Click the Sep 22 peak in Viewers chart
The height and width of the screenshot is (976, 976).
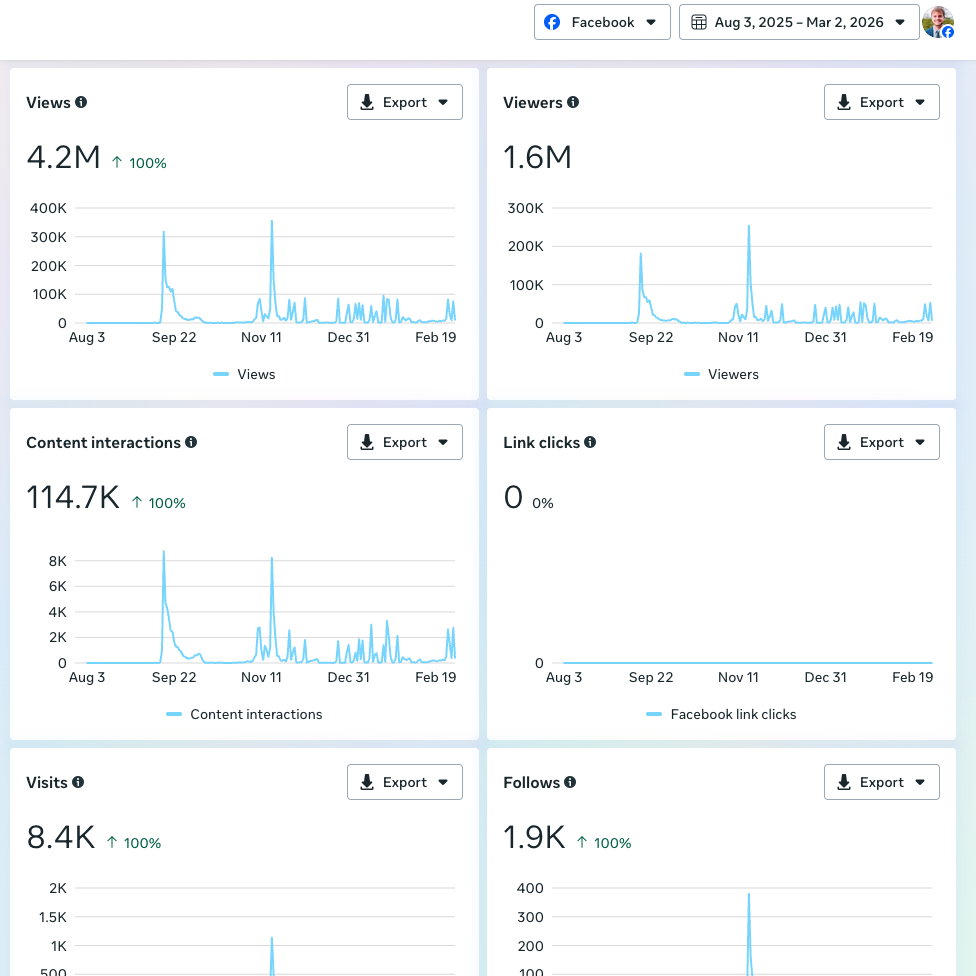(x=640, y=255)
